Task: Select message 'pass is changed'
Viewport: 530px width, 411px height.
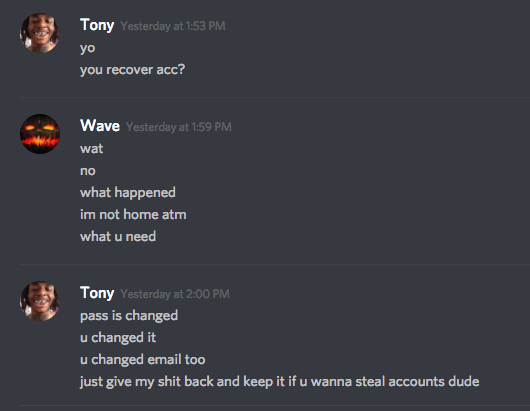Action: coord(129,316)
